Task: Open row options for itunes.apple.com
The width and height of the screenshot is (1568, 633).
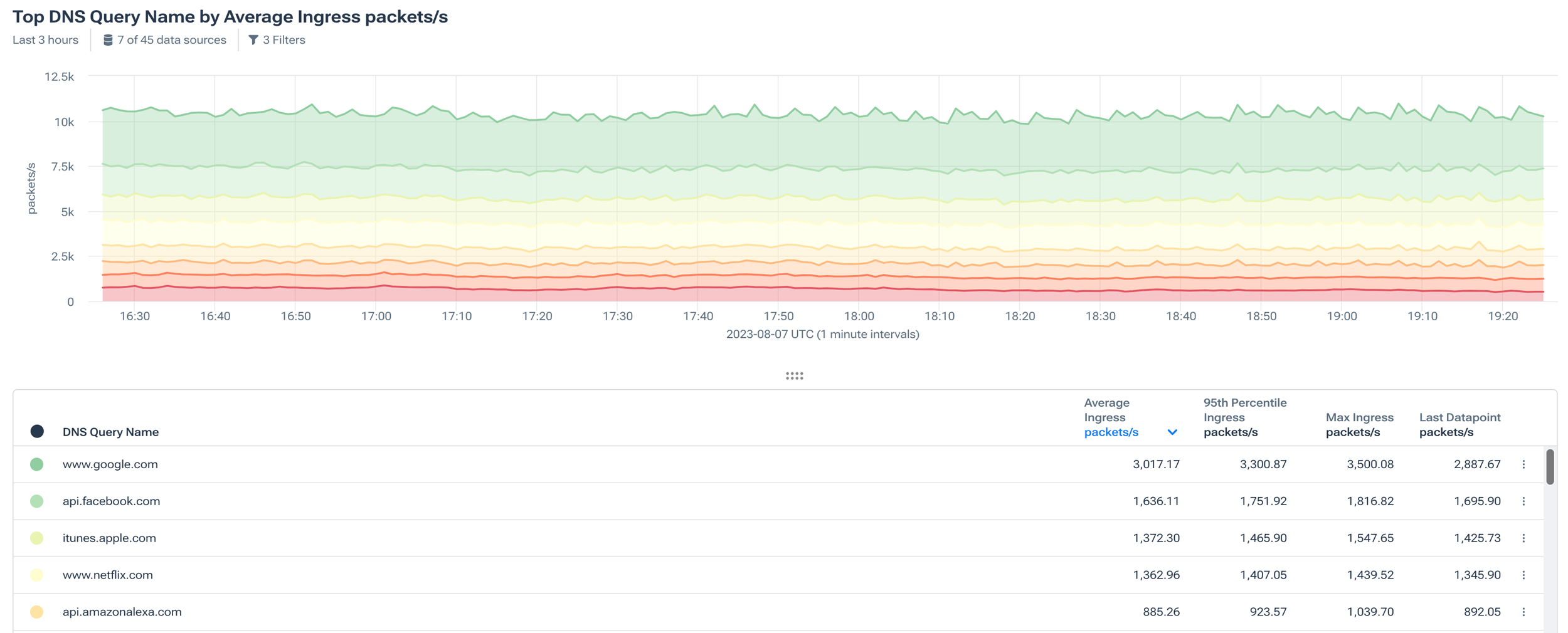Action: (x=1525, y=538)
